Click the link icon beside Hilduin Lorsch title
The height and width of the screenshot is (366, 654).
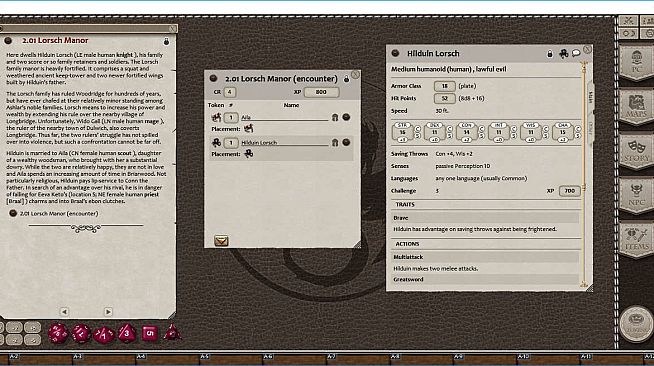pos(395,53)
